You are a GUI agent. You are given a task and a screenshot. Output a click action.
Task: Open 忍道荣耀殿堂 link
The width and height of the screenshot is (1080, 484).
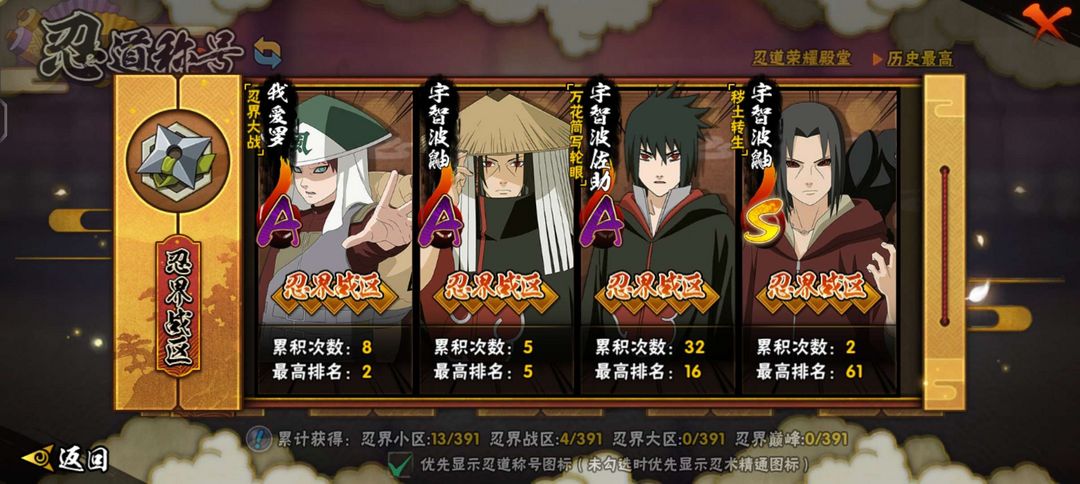click(x=801, y=58)
